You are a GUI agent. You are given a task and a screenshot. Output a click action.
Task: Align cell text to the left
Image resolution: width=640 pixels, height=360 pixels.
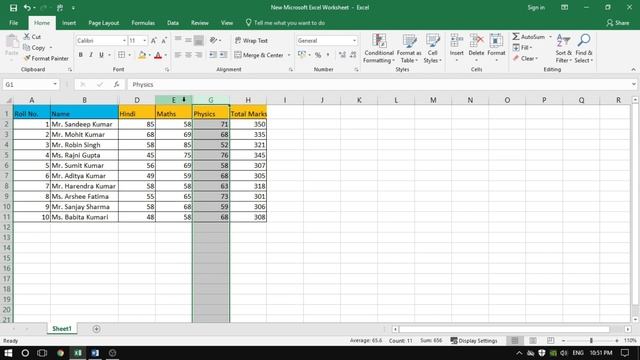click(178, 55)
